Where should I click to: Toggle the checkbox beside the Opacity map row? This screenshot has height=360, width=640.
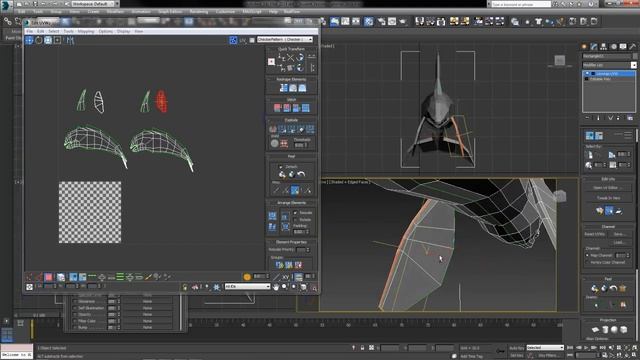point(74,314)
